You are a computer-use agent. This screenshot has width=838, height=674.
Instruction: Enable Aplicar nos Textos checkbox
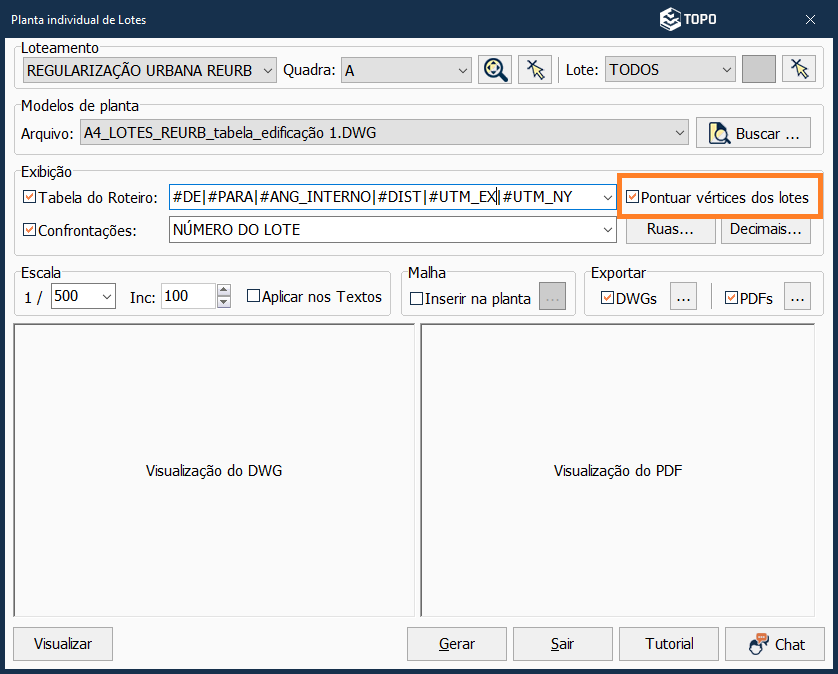click(253, 296)
